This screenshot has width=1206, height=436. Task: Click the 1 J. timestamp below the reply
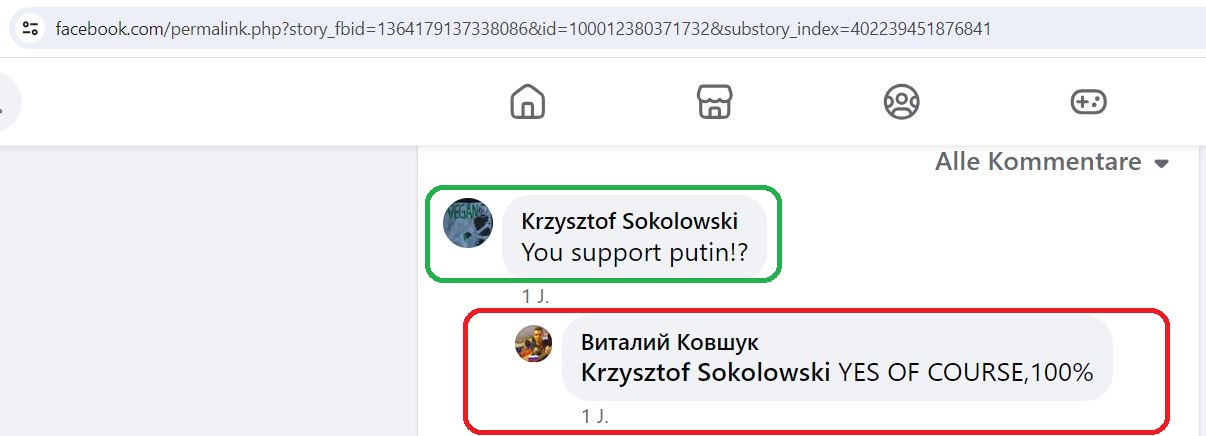595,415
